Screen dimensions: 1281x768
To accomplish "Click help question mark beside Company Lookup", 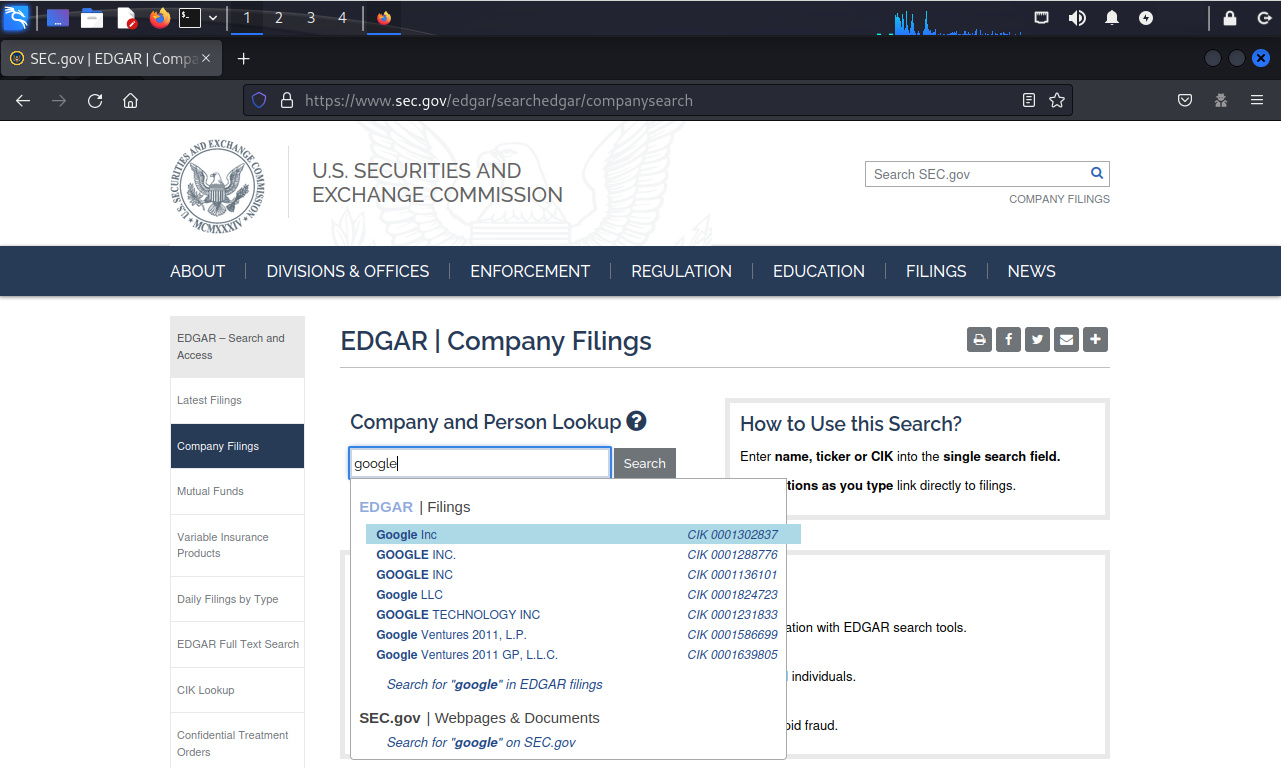I will [636, 422].
